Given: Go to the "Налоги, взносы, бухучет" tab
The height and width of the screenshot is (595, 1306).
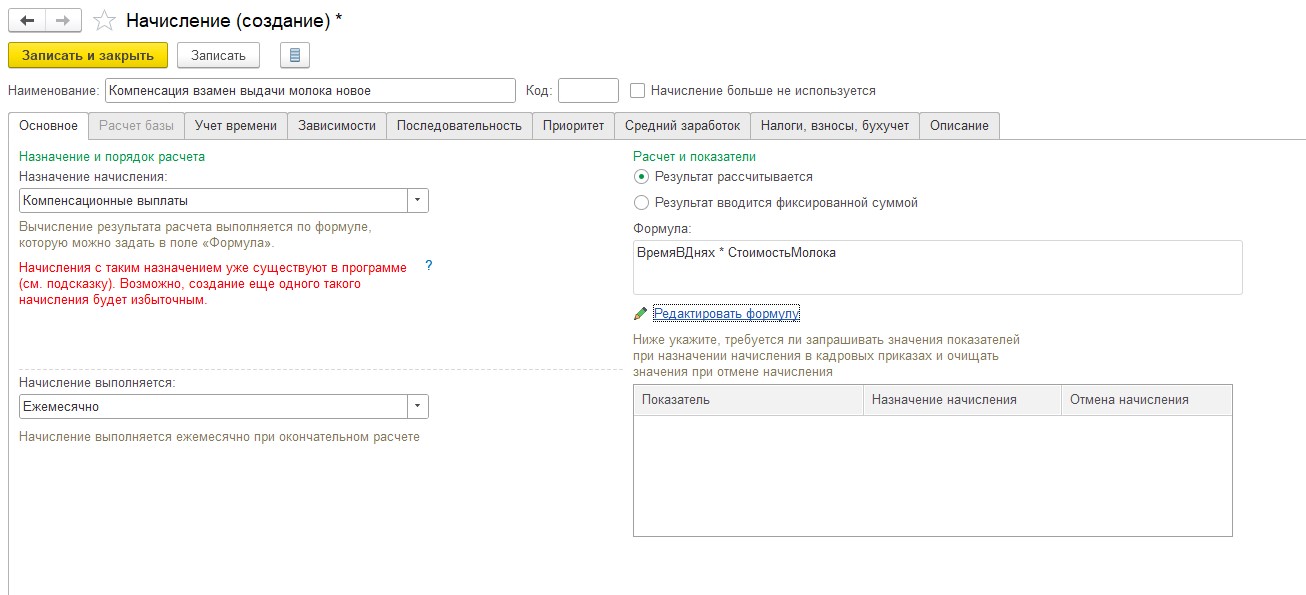Looking at the screenshot, I should click(834, 126).
